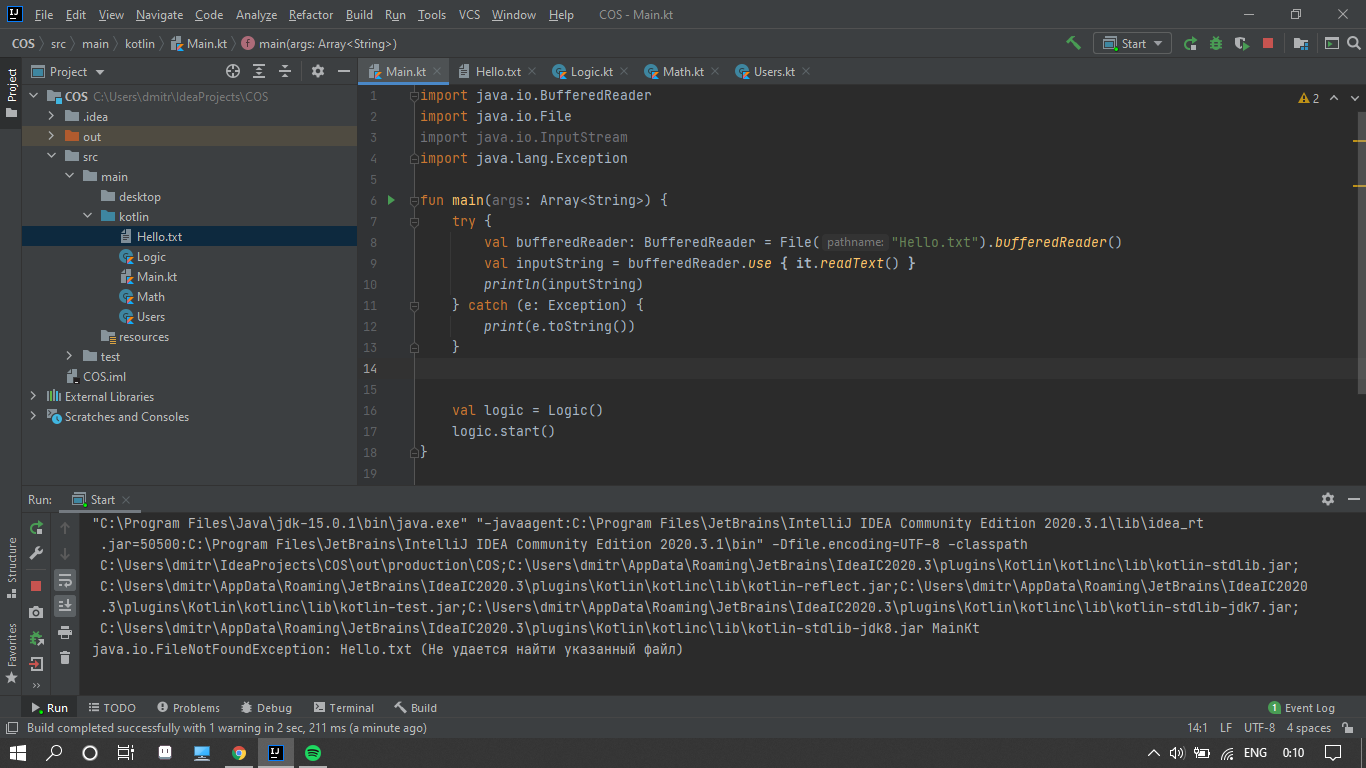This screenshot has height=768, width=1366.
Task: Open Spotify from the Windows taskbar
Action: tap(312, 752)
